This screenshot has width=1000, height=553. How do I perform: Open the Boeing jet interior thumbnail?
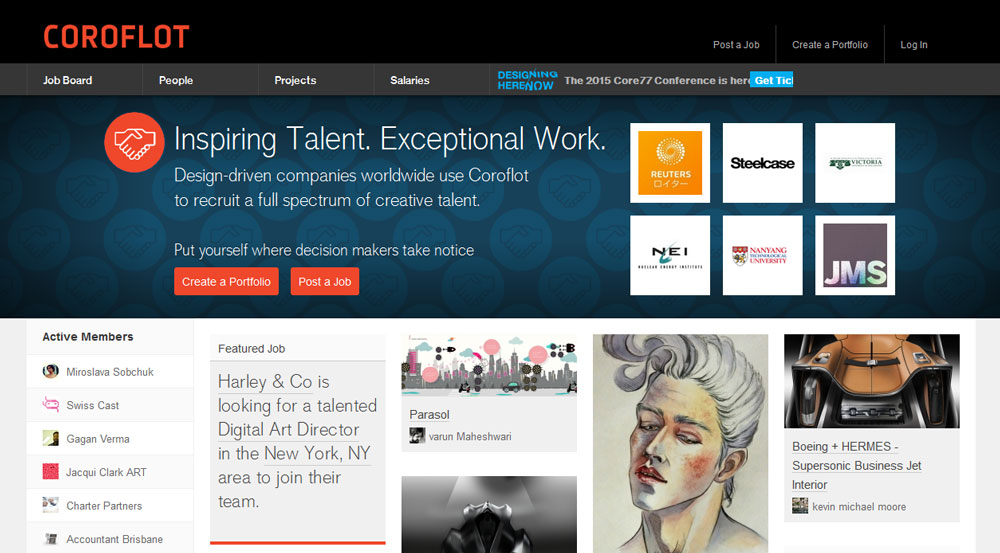872,381
